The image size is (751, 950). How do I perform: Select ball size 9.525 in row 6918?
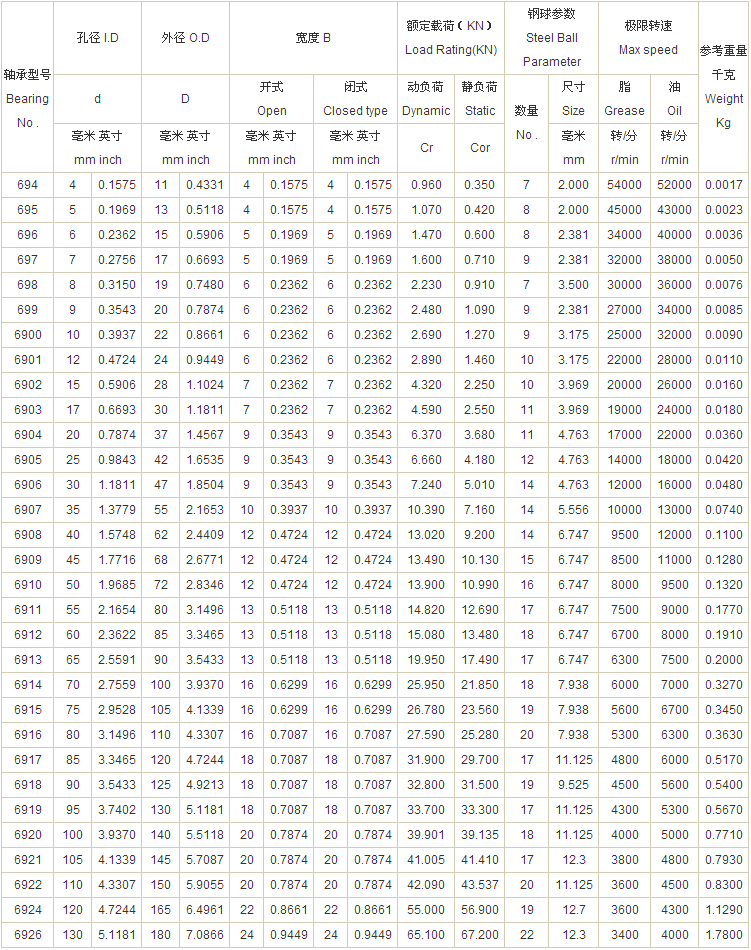[573, 785]
